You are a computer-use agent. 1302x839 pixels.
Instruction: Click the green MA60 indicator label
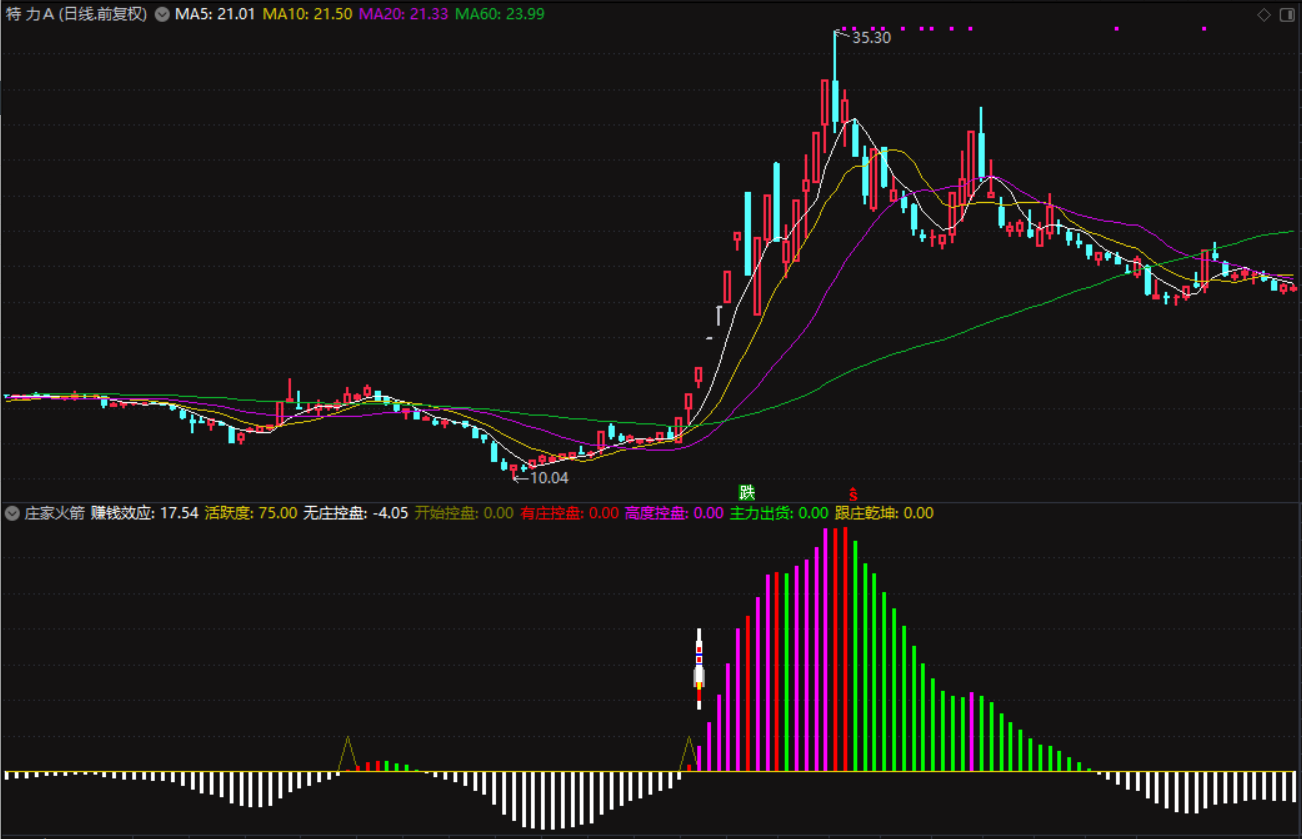499,14
